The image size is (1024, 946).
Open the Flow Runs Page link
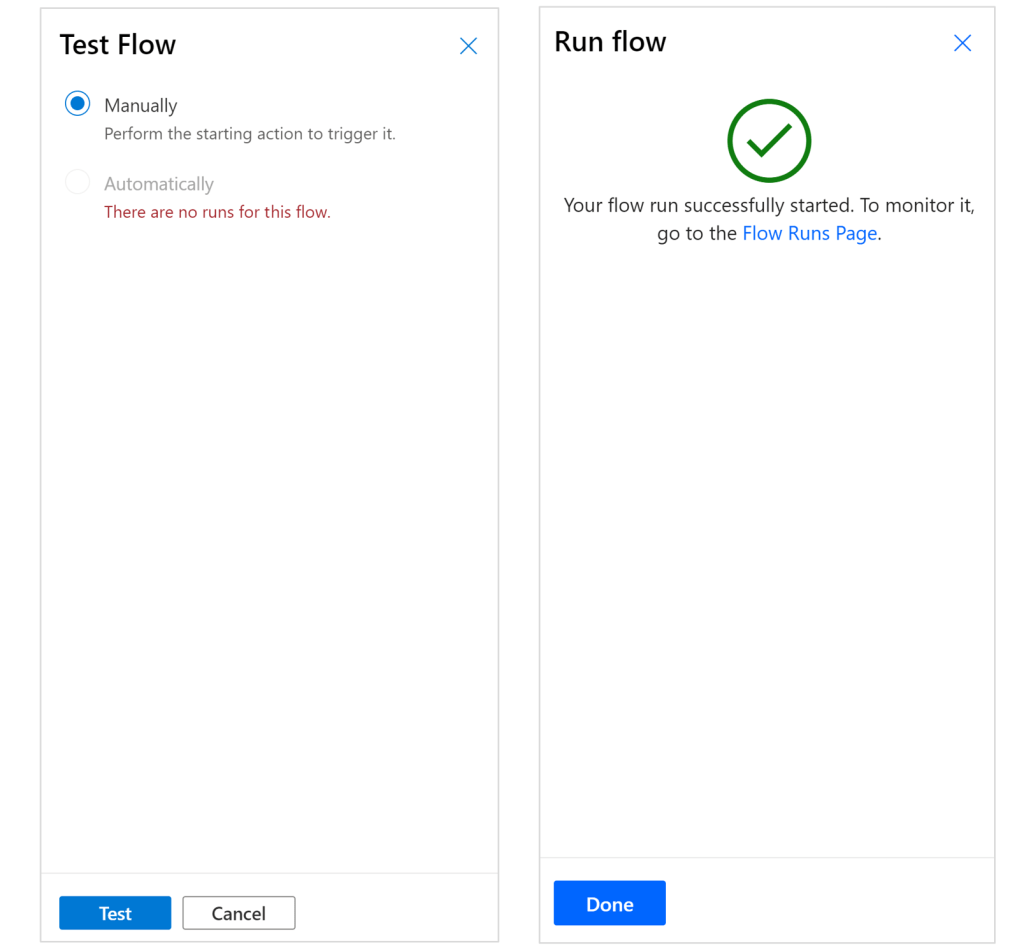[809, 234]
